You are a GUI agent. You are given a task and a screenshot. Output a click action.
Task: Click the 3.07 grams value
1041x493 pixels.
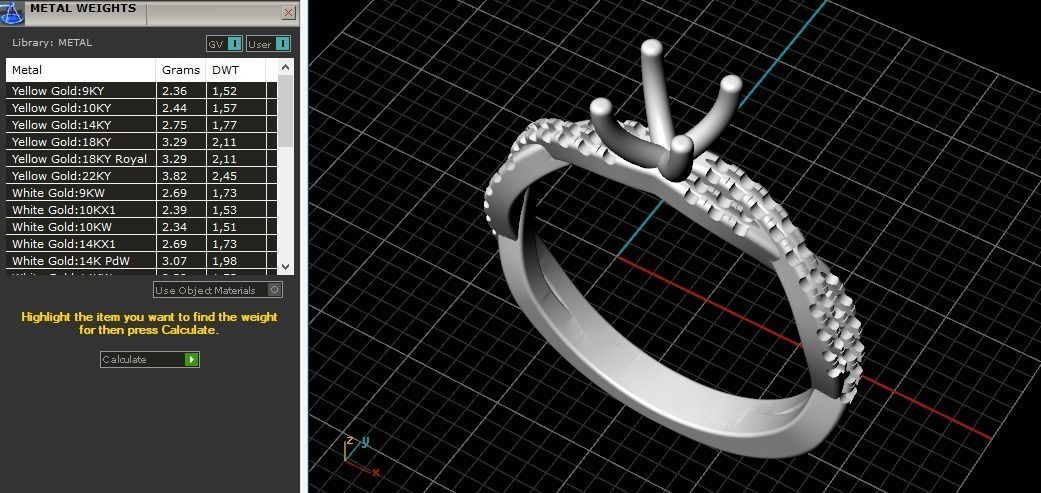tap(175, 261)
